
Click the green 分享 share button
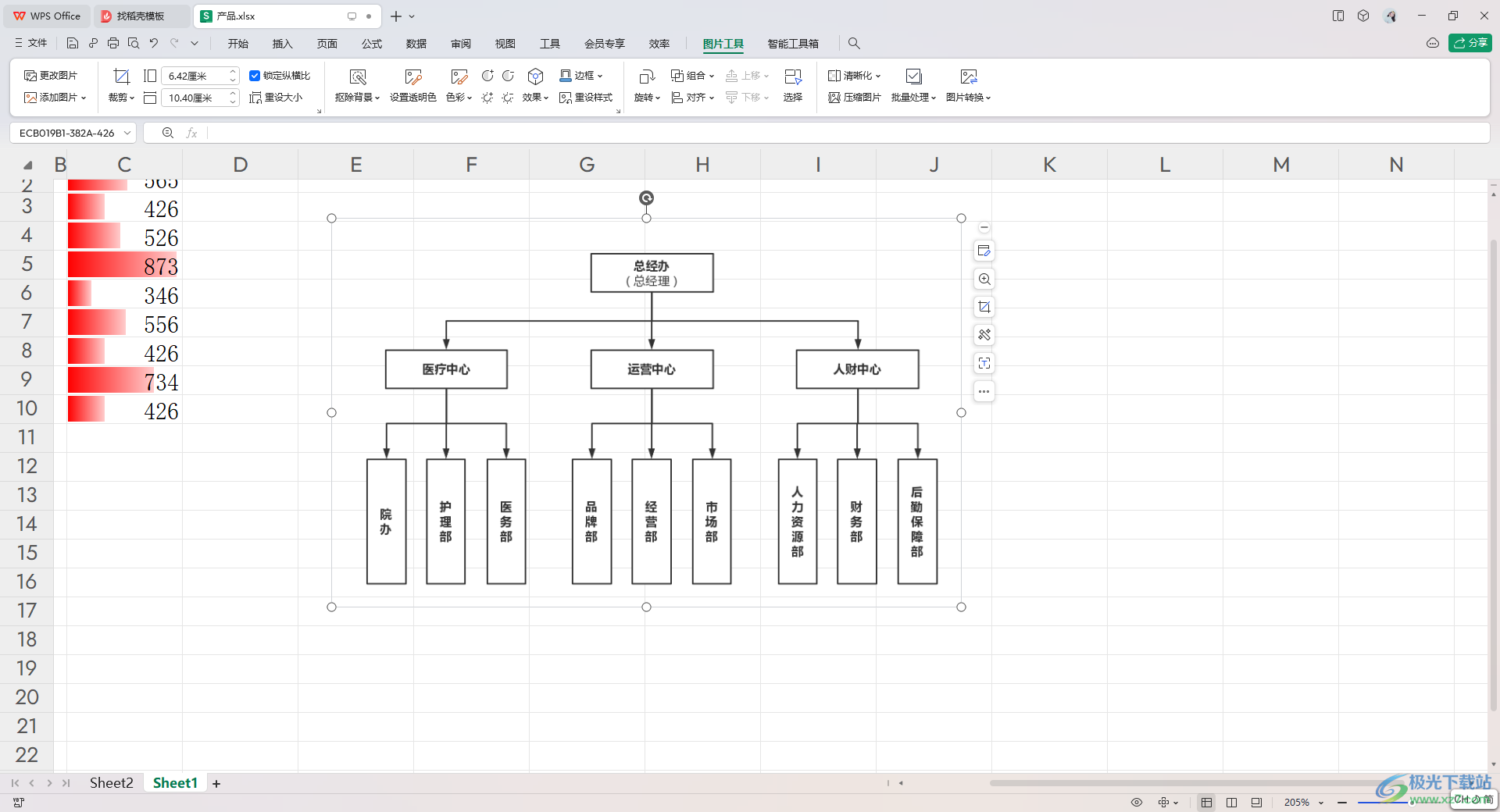(1470, 43)
